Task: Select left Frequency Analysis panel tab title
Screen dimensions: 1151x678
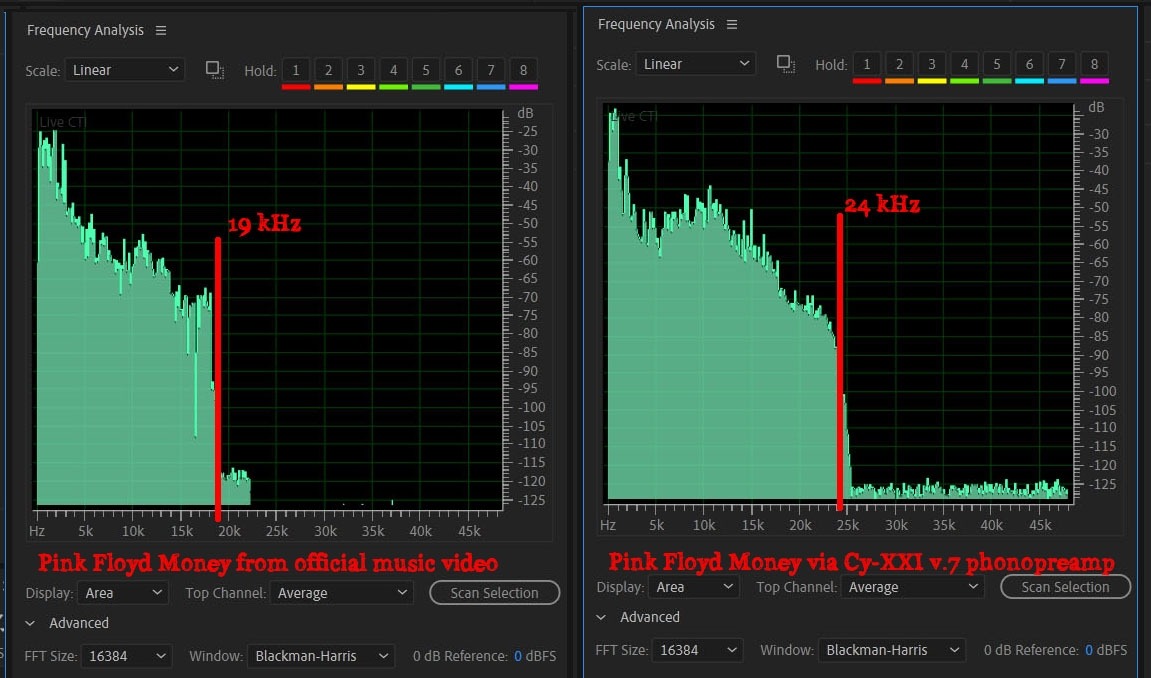Action: pyautogui.click(x=85, y=30)
